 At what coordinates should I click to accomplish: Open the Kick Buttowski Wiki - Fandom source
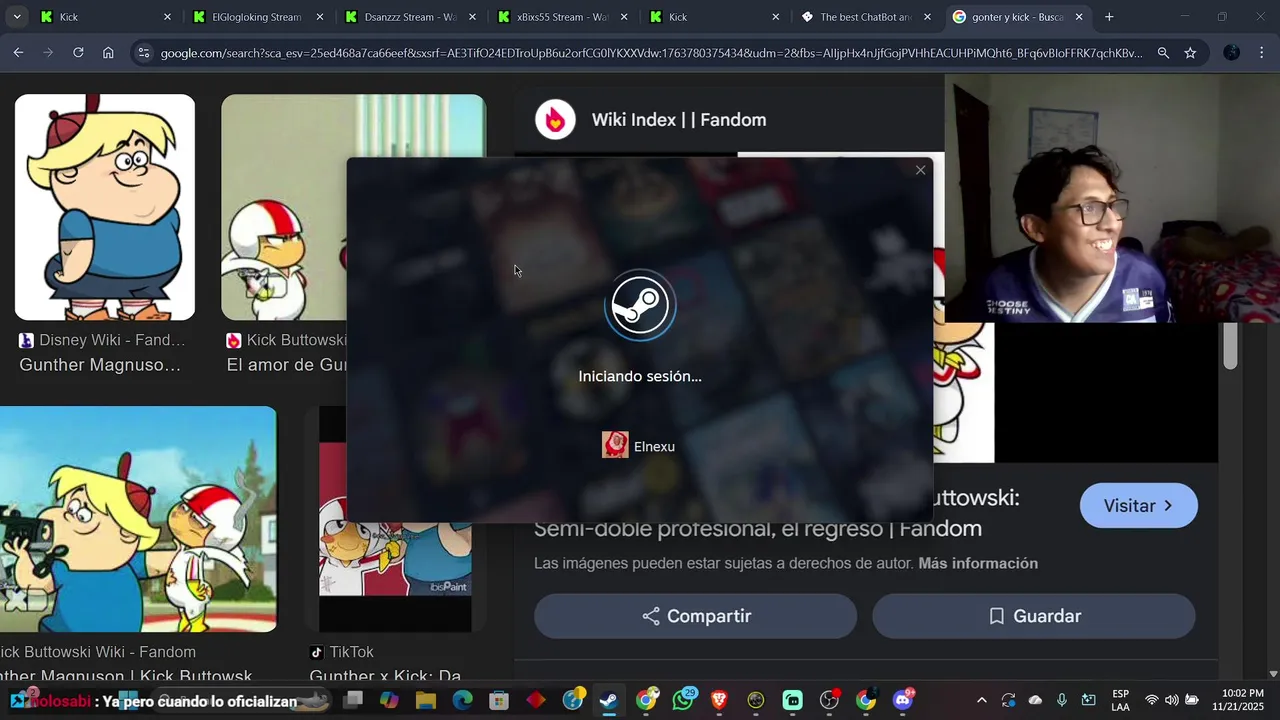click(98, 652)
